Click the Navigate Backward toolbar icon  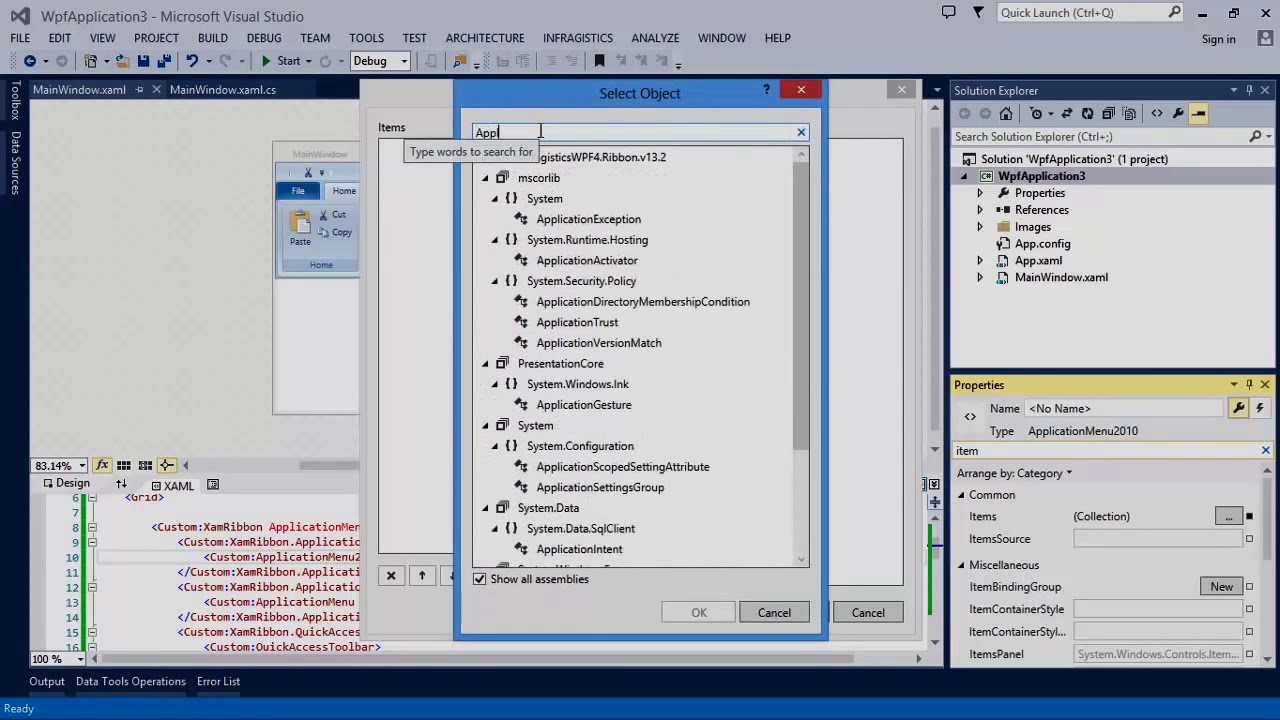(30, 61)
